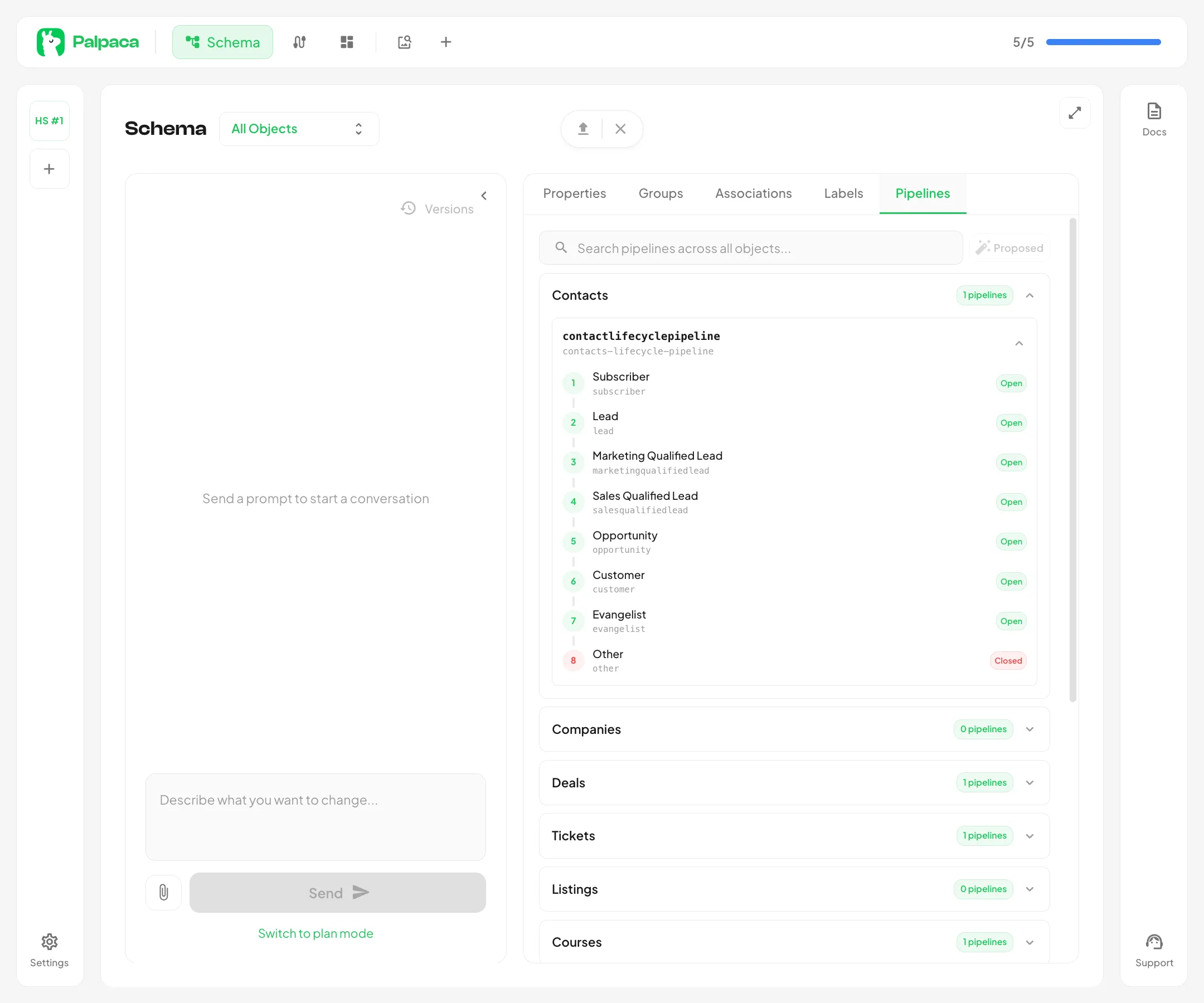The image size is (1204, 1003).
Task: Switch to the Associations tab
Action: [x=753, y=193]
